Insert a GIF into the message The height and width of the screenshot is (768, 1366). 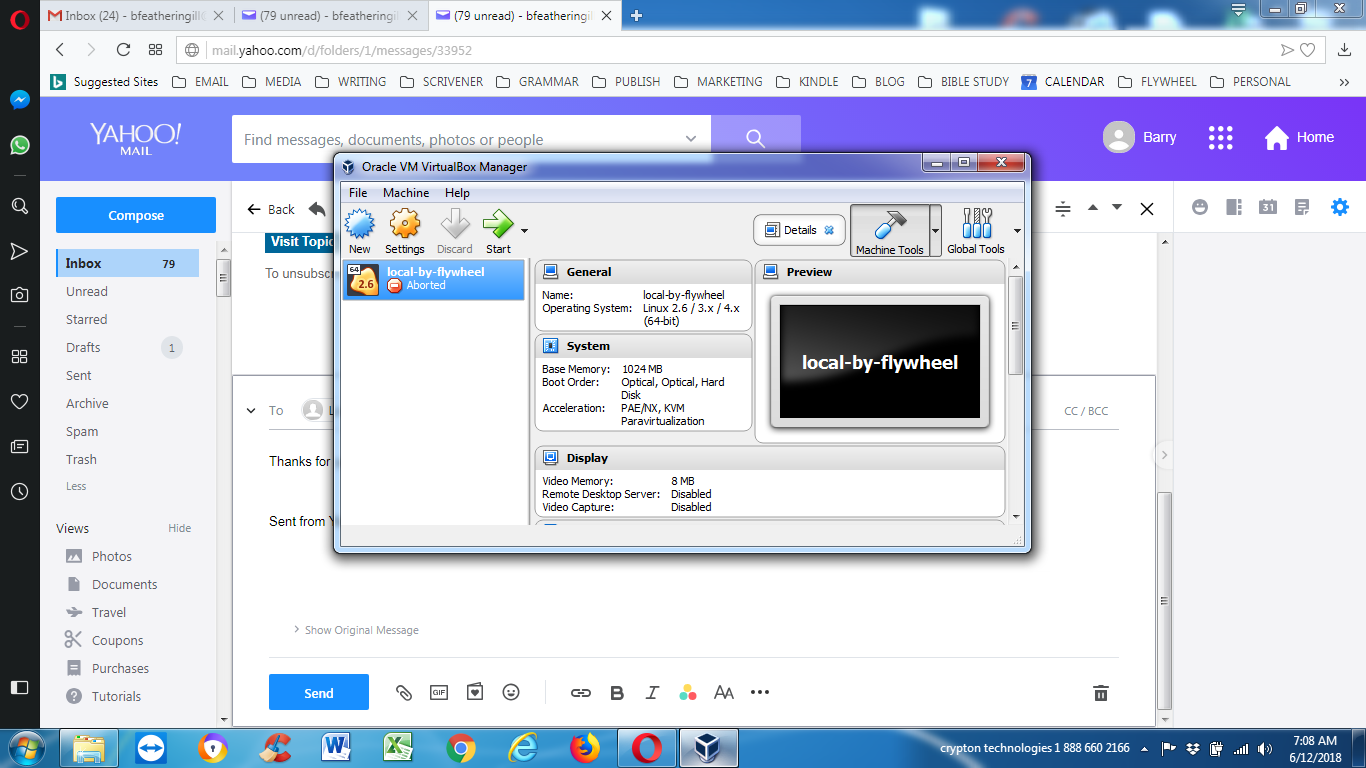[x=438, y=692]
